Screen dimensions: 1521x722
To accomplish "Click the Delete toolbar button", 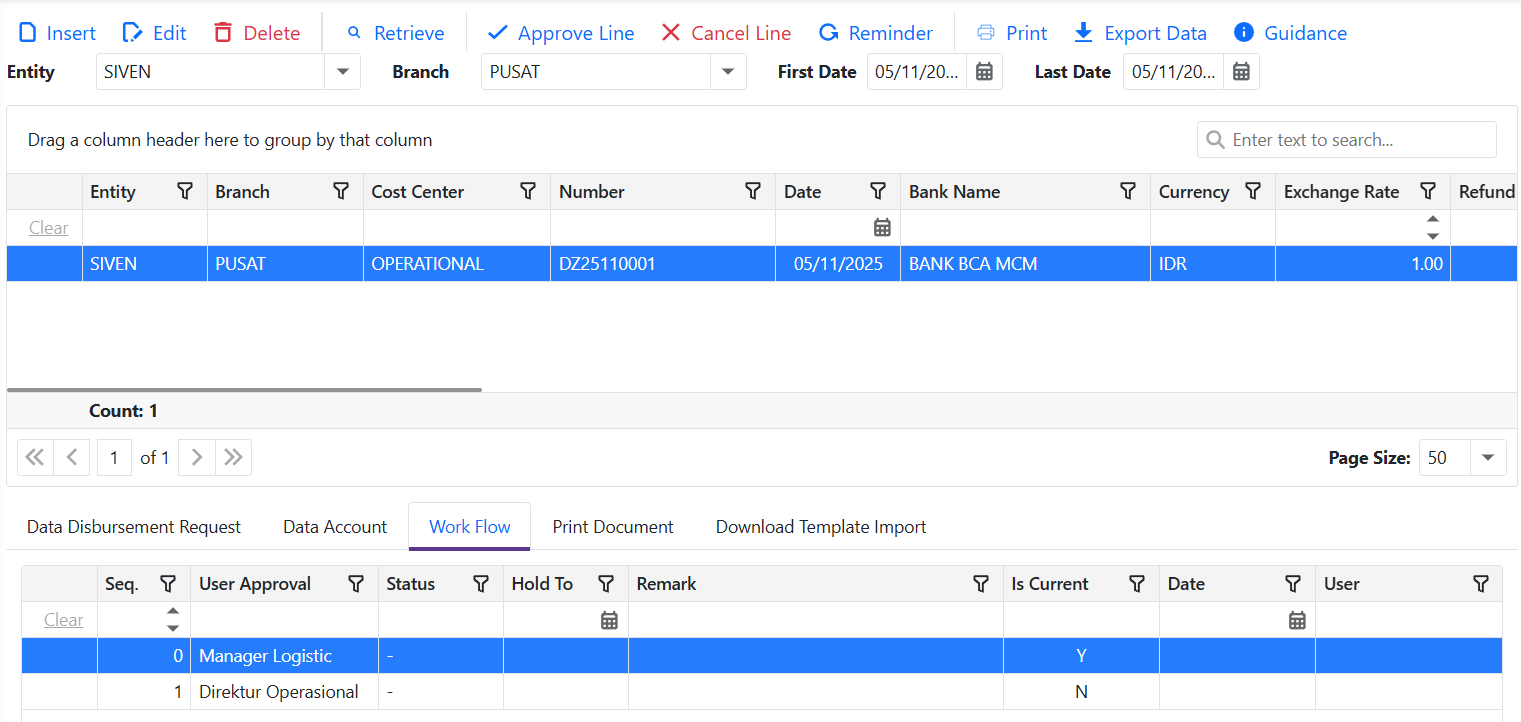I will [257, 33].
